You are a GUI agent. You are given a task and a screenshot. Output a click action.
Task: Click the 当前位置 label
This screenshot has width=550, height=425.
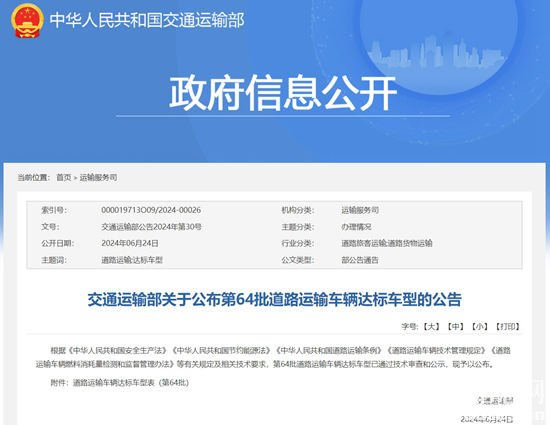coord(34,177)
